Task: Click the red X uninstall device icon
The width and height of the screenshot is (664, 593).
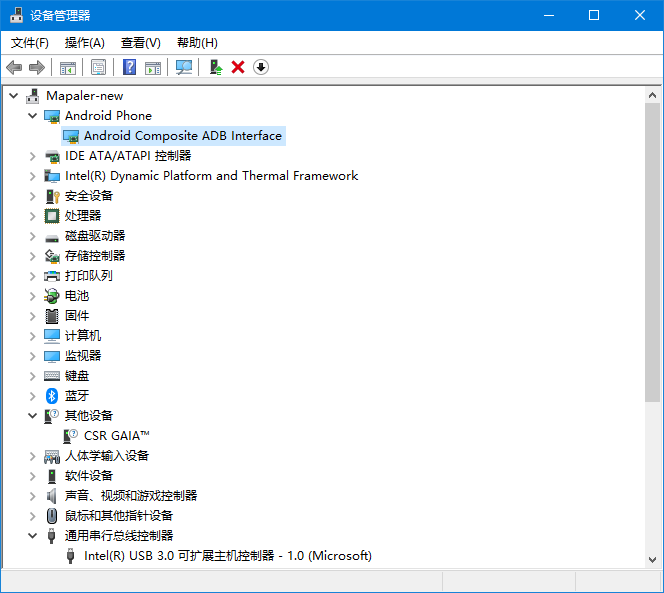Action: click(x=238, y=67)
